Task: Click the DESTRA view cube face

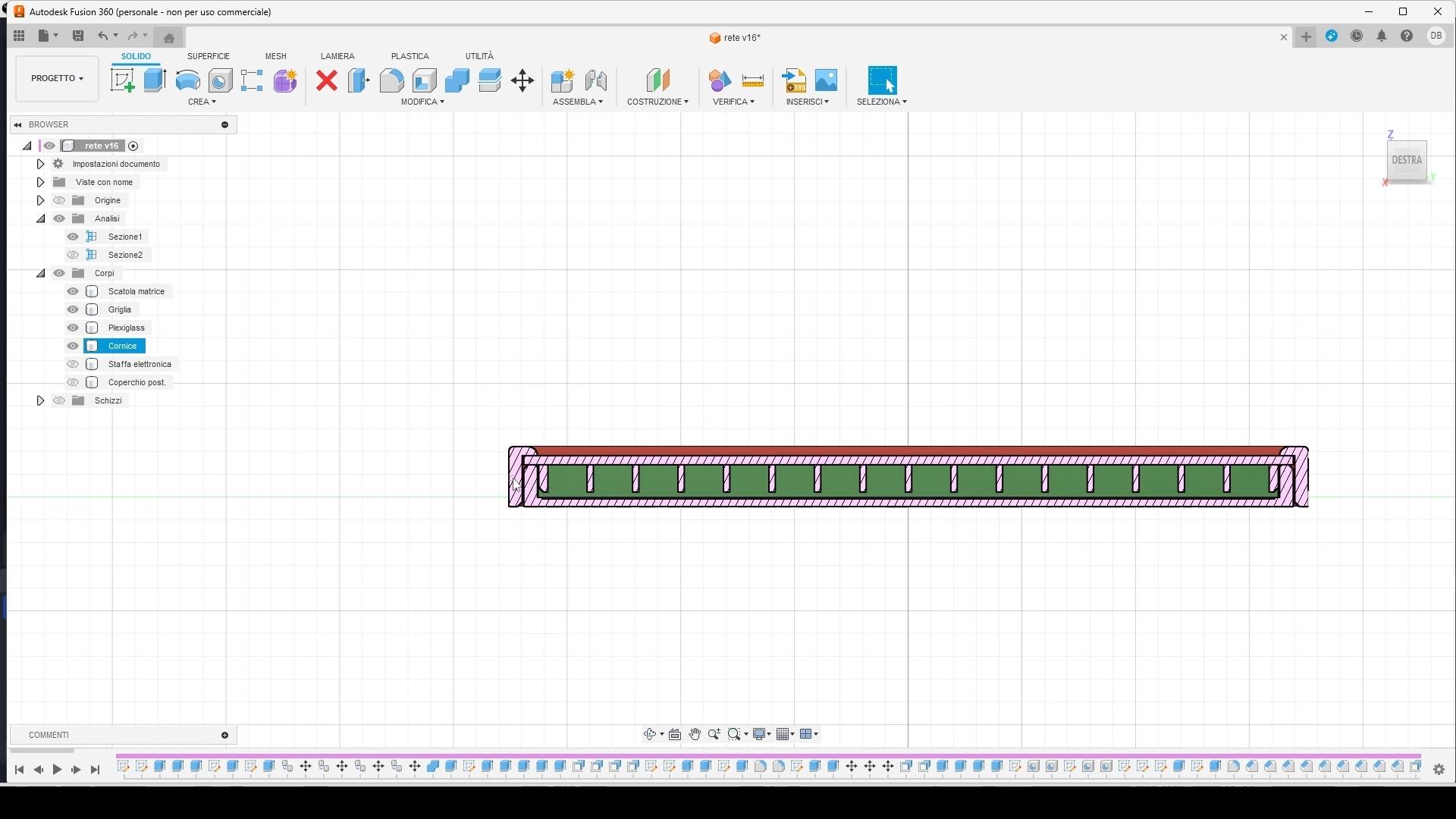Action: [x=1407, y=160]
